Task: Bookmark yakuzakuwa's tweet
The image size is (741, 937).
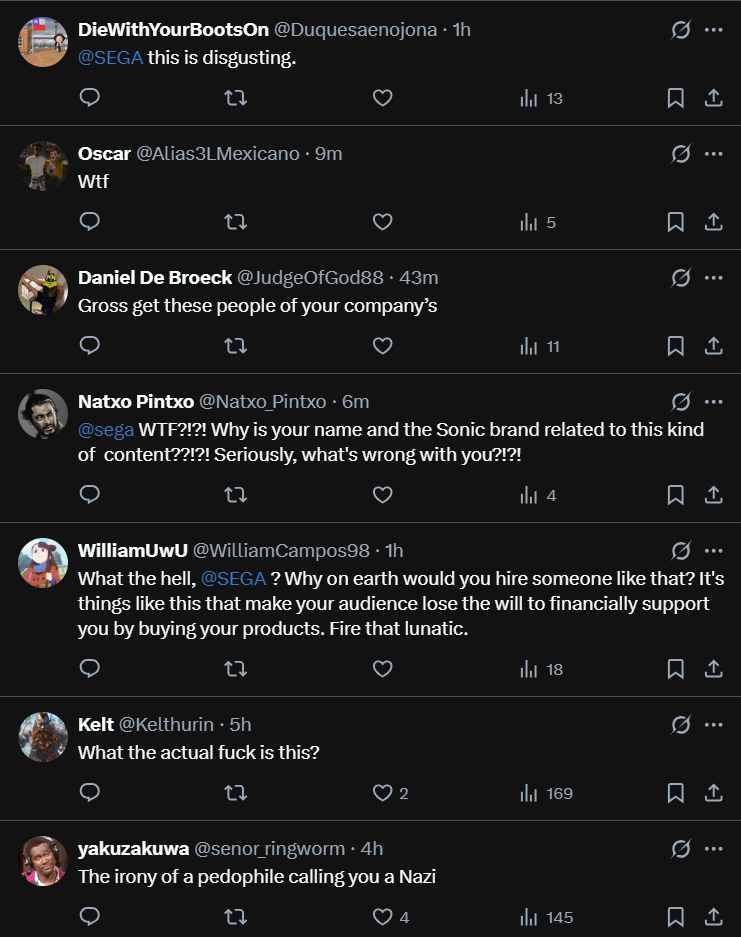Action: (675, 917)
